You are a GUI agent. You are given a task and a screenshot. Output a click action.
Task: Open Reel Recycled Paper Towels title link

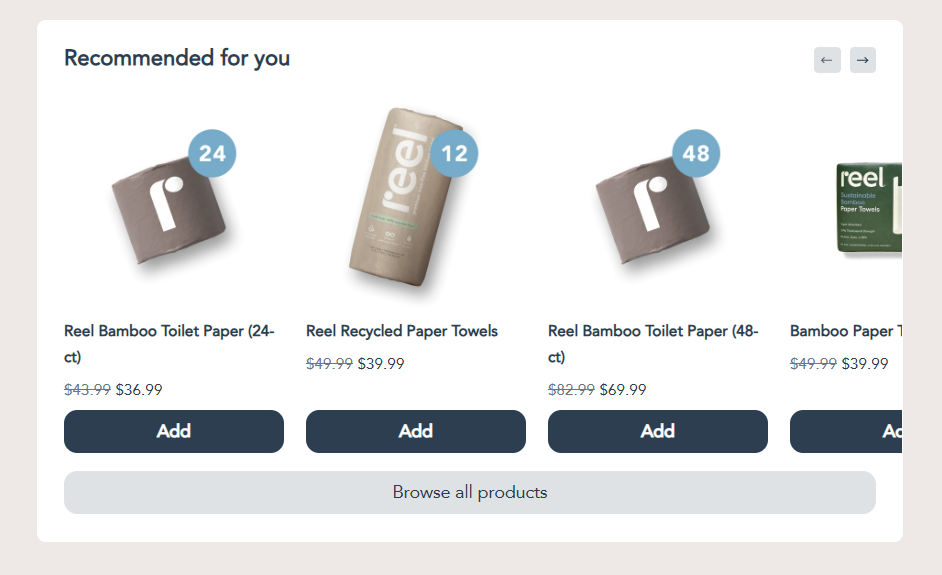[402, 331]
